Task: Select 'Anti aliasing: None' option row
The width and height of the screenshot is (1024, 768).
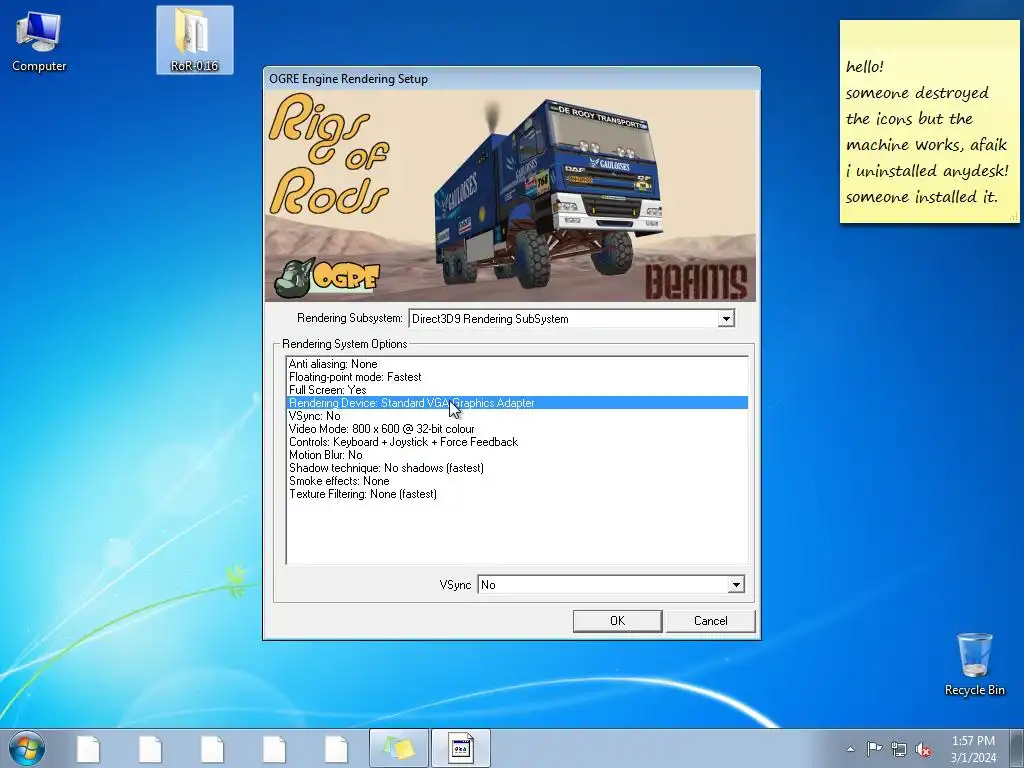Action: click(x=517, y=364)
